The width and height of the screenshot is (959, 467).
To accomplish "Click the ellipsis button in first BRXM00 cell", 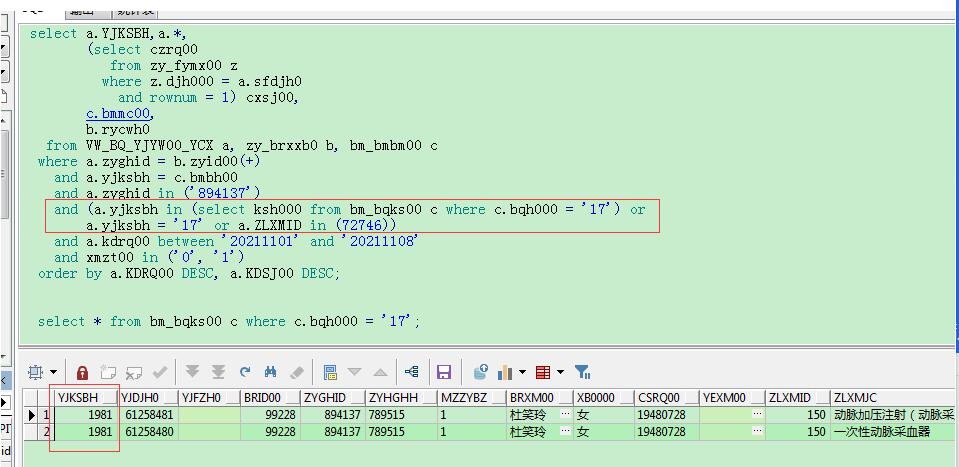I will 566,414.
